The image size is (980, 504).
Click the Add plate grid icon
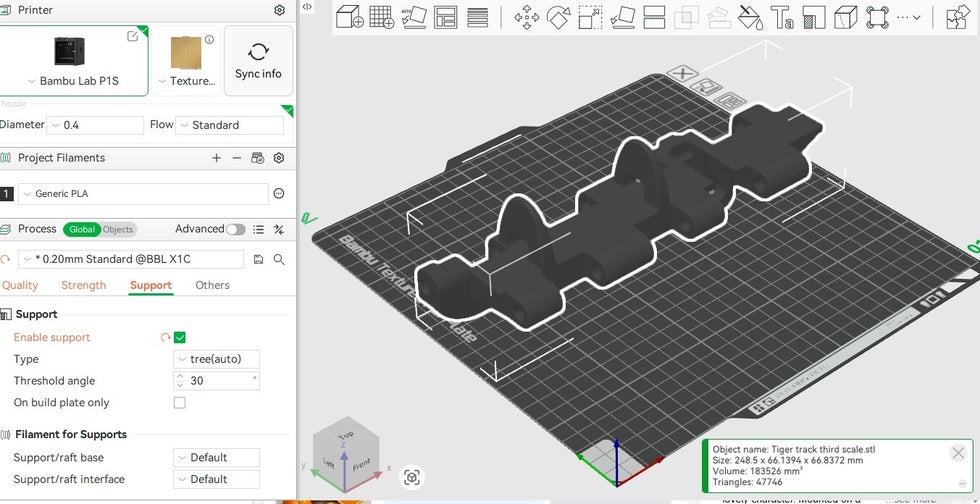click(x=381, y=17)
